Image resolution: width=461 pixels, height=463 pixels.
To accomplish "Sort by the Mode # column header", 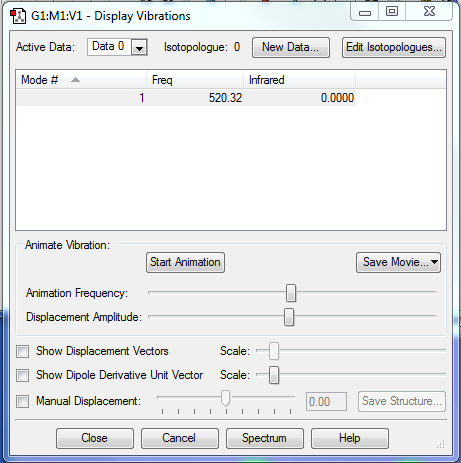I will [81, 80].
